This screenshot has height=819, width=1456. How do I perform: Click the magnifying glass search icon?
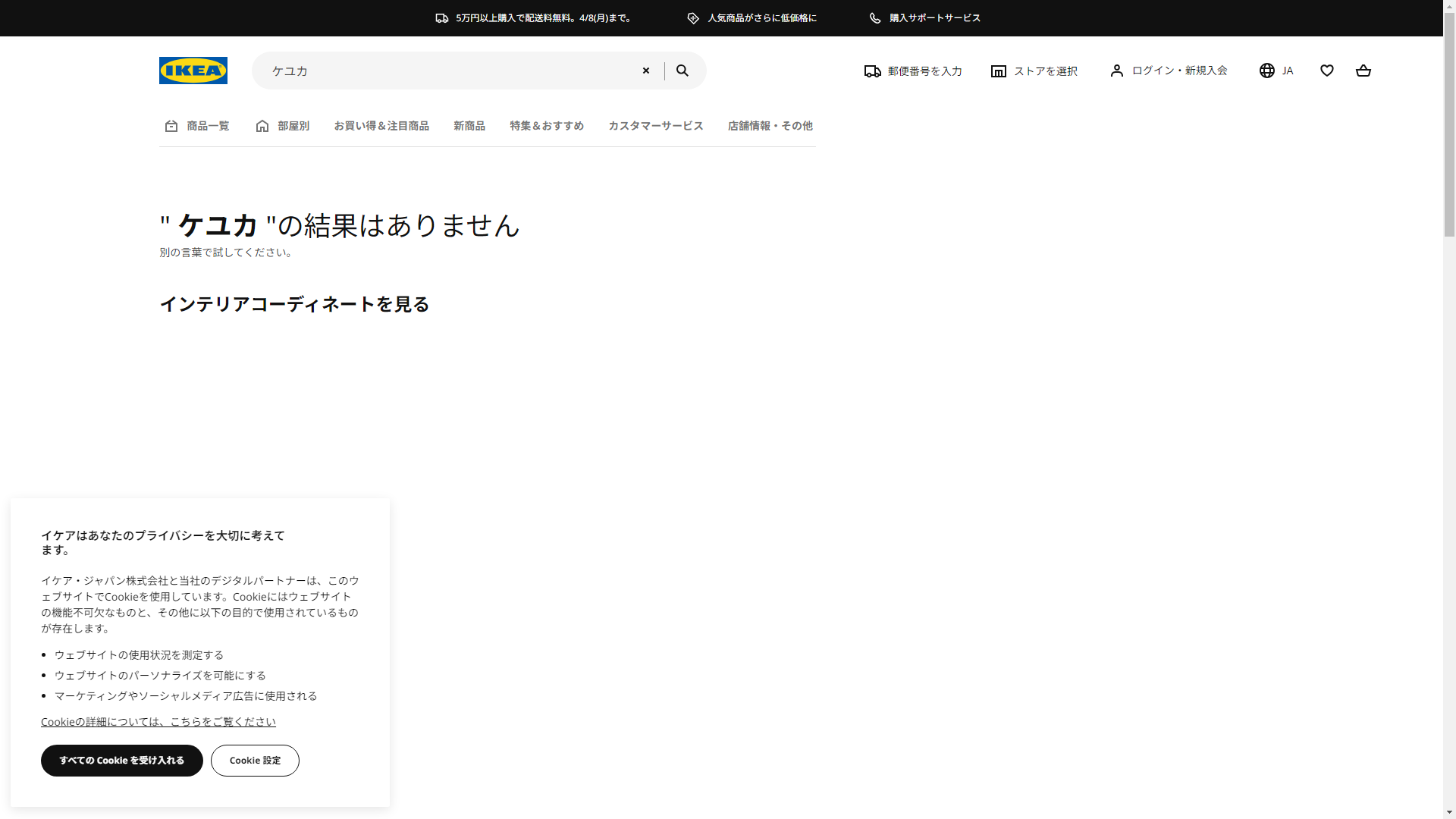682,71
